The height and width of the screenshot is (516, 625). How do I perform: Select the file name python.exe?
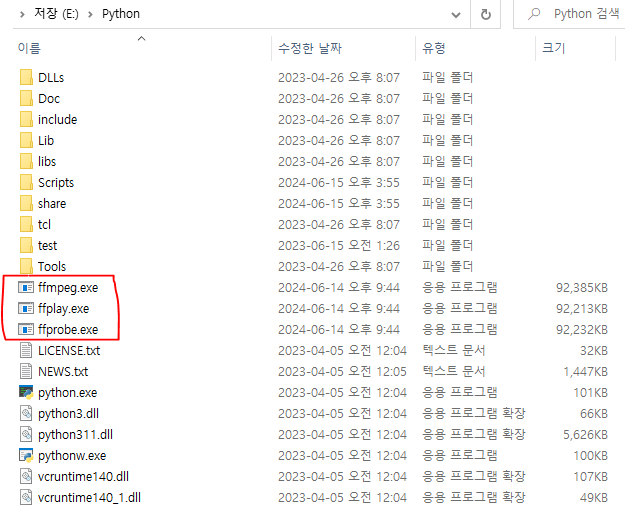68,393
